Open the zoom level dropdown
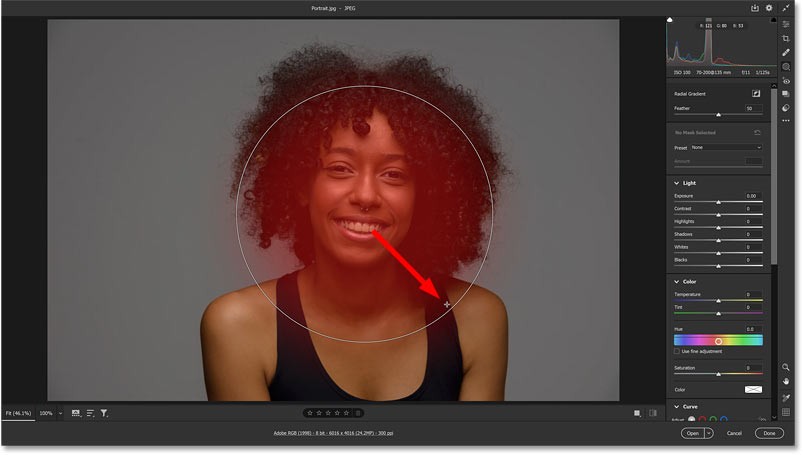The width and height of the screenshot is (803, 455). point(60,412)
